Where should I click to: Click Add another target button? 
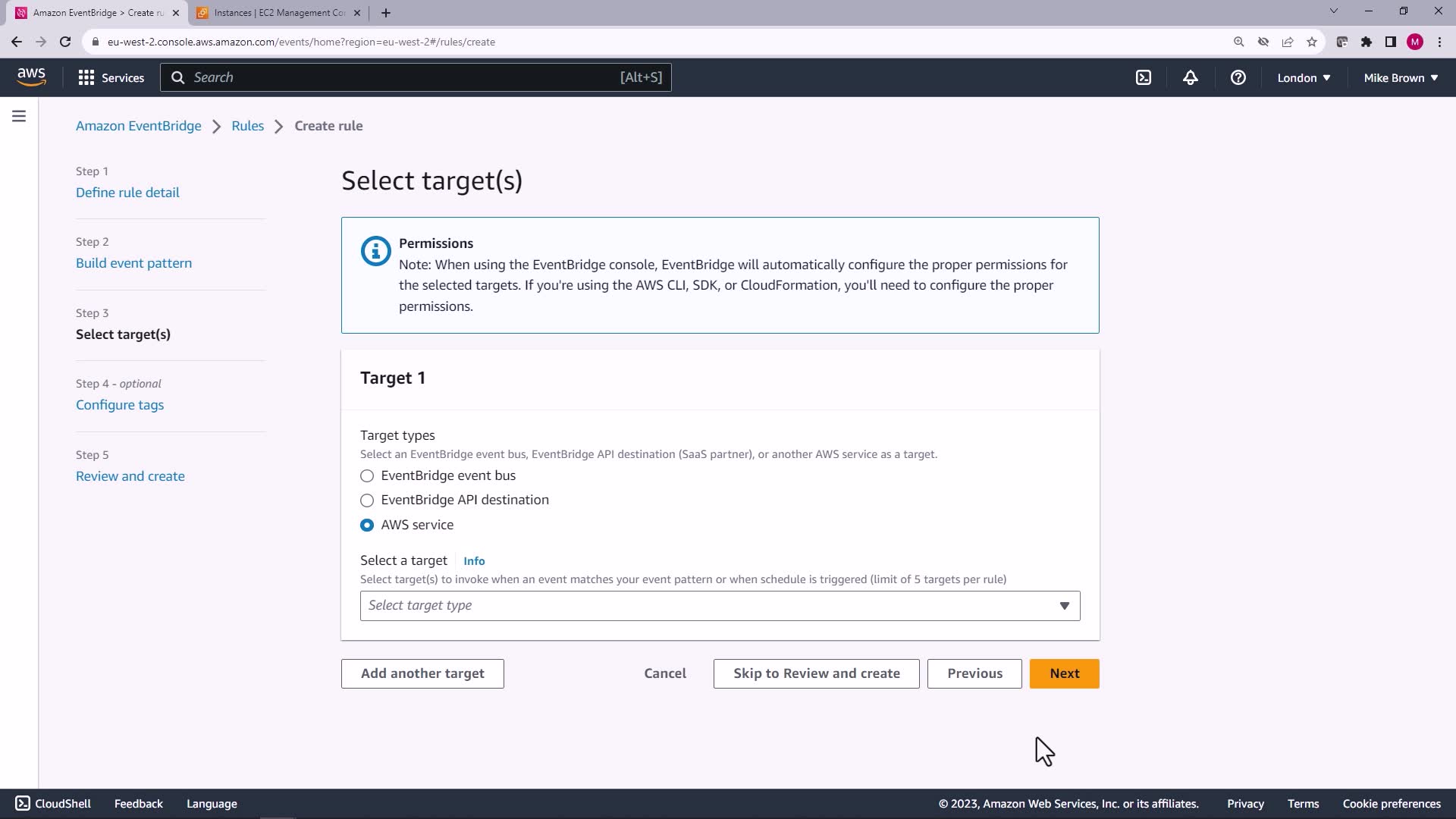click(422, 673)
